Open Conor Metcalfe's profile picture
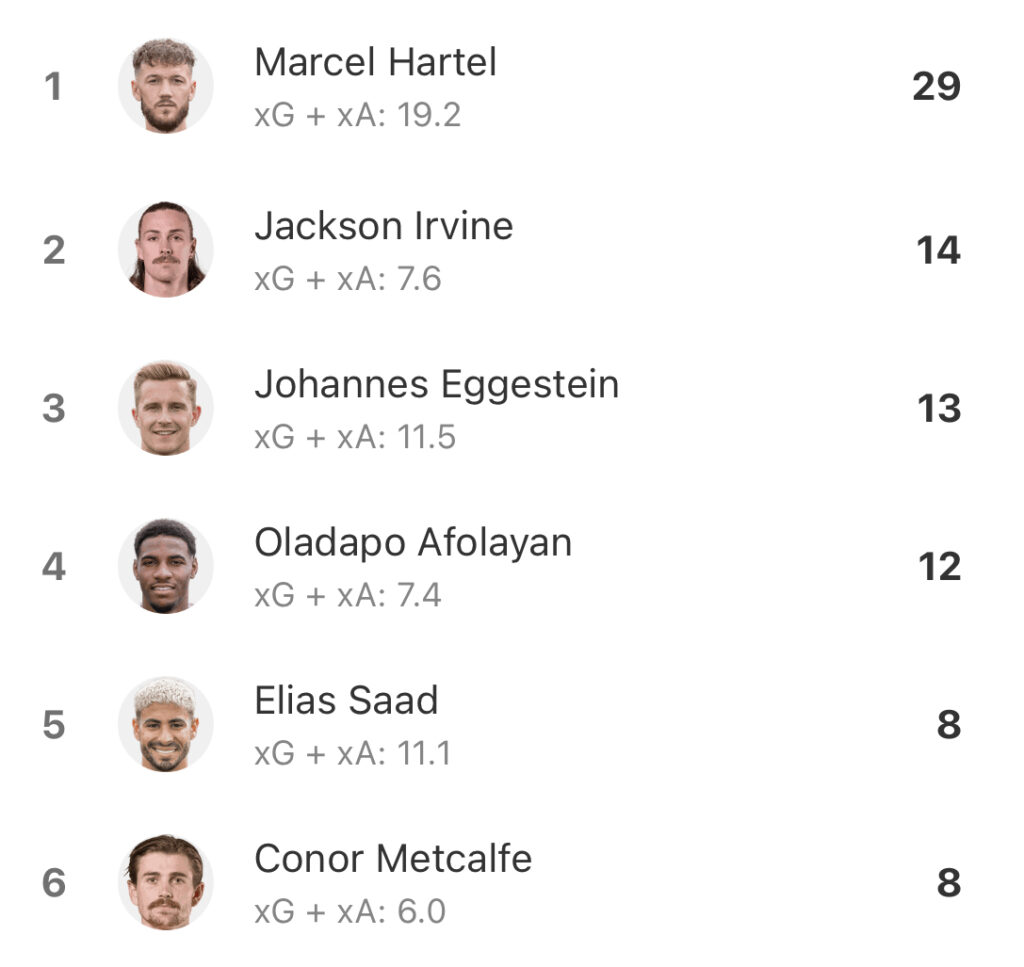 pyautogui.click(x=165, y=882)
